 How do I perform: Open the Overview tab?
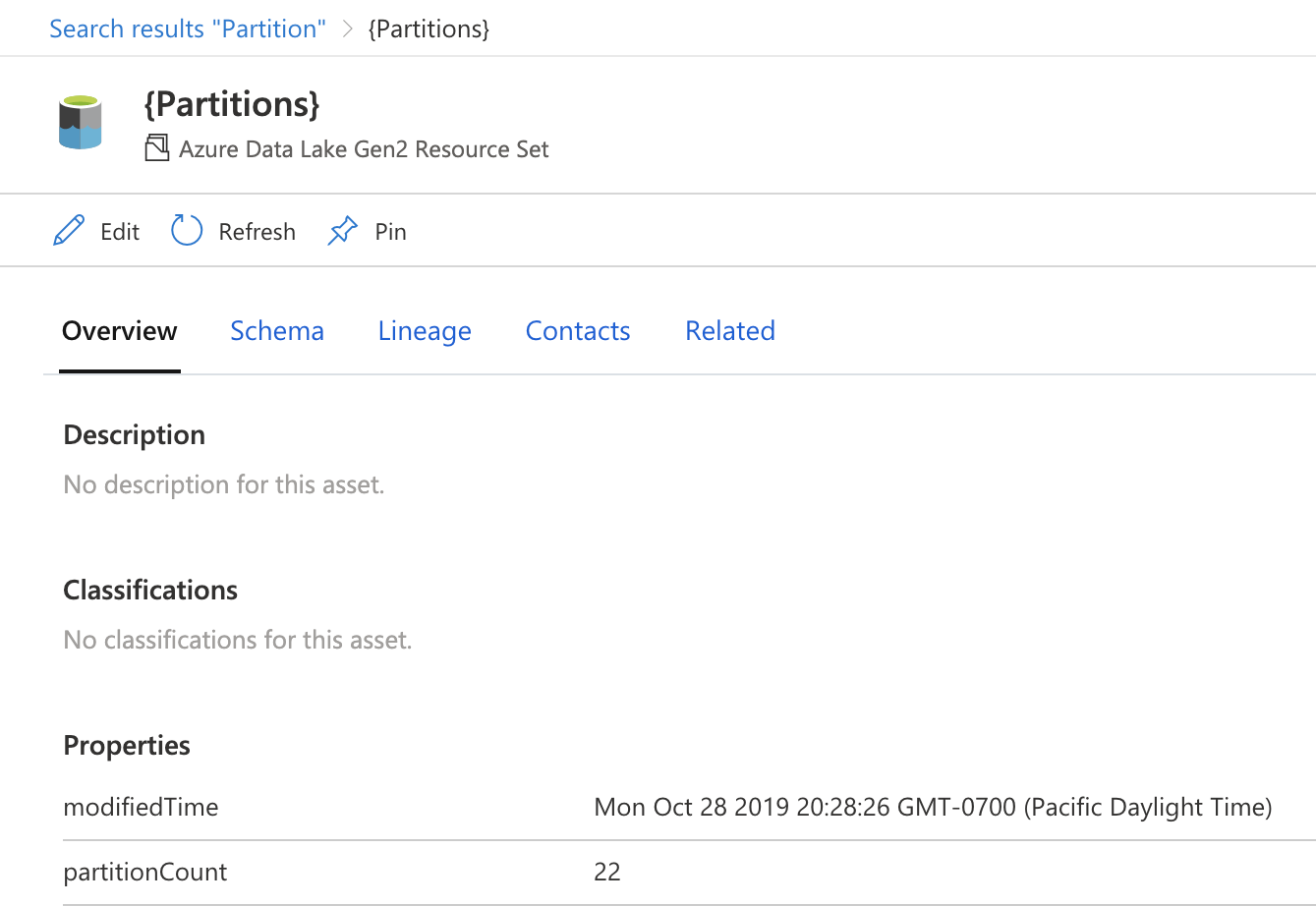click(120, 331)
